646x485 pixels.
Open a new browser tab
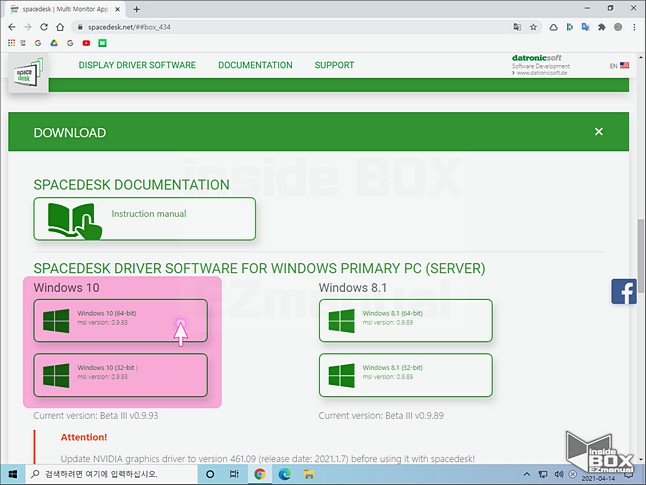[x=137, y=9]
